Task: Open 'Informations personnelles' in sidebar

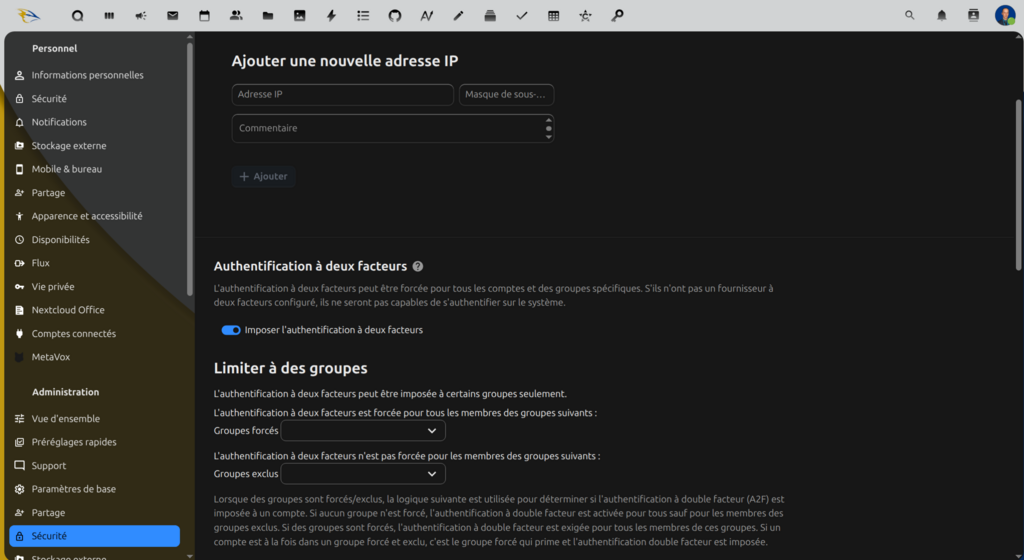Action: pyautogui.click(x=87, y=75)
